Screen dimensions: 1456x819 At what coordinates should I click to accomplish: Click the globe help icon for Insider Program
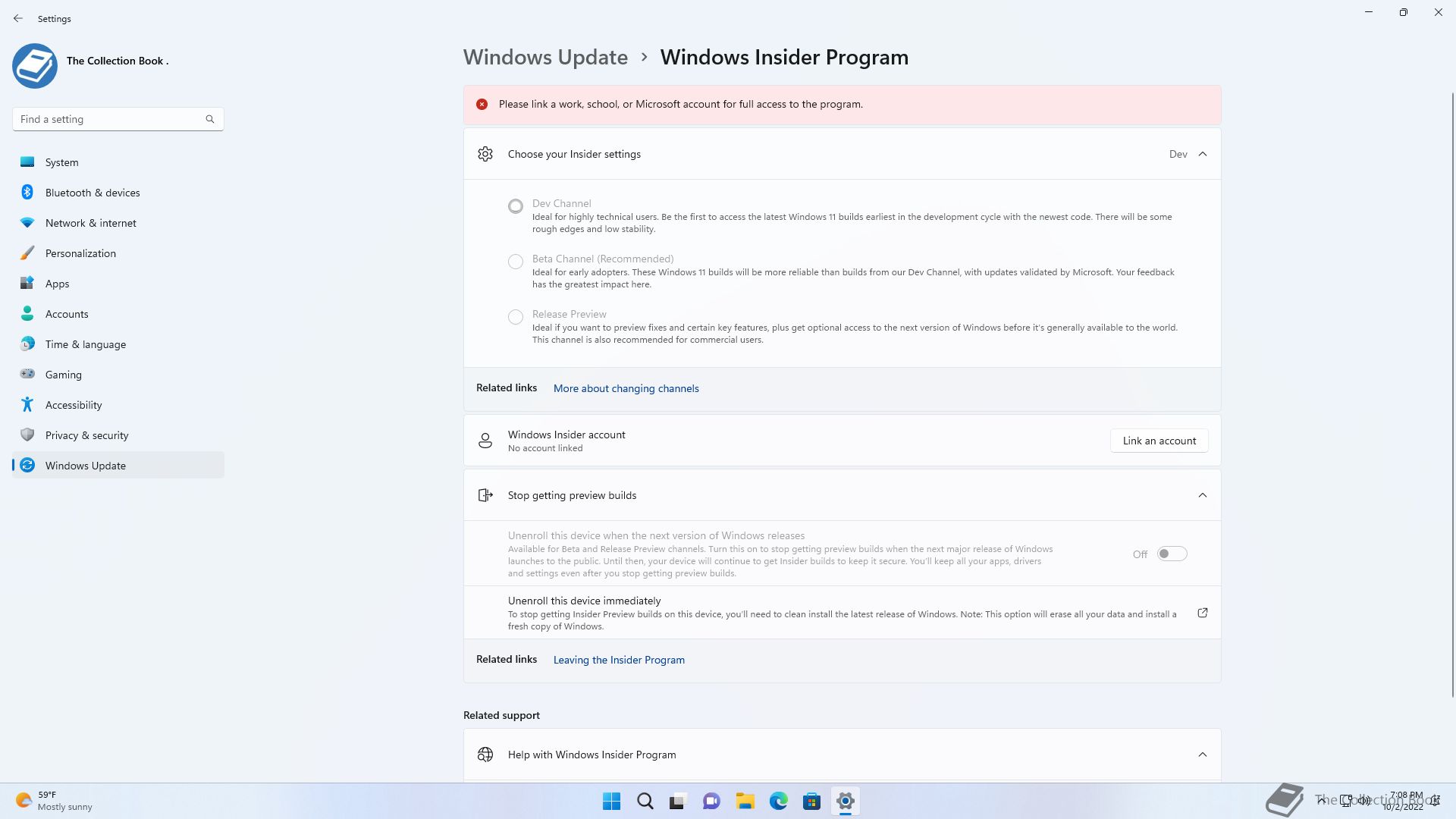(x=485, y=755)
